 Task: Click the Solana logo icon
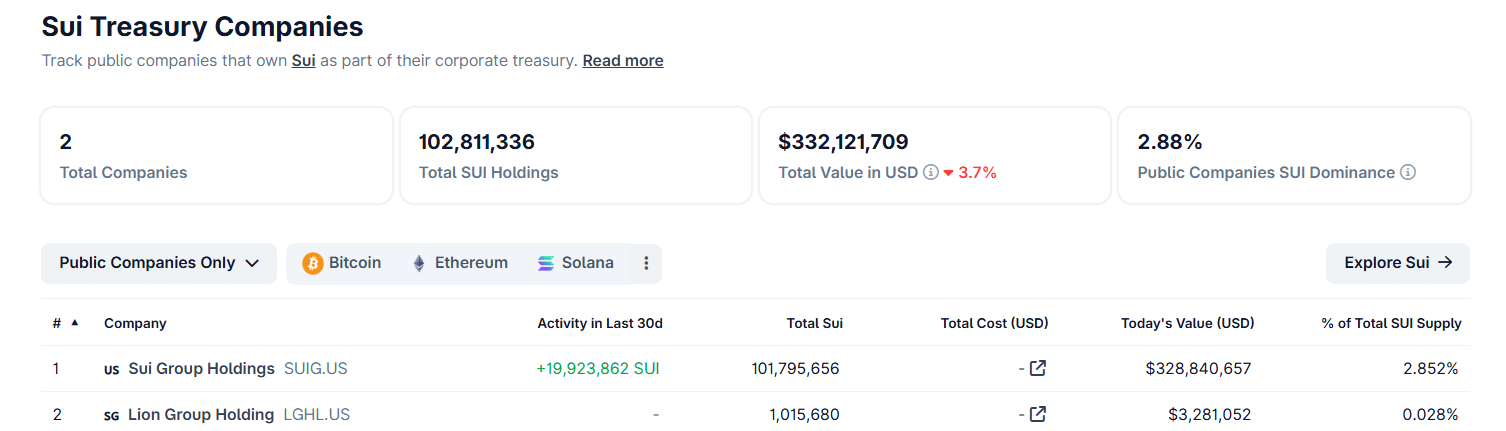click(546, 263)
